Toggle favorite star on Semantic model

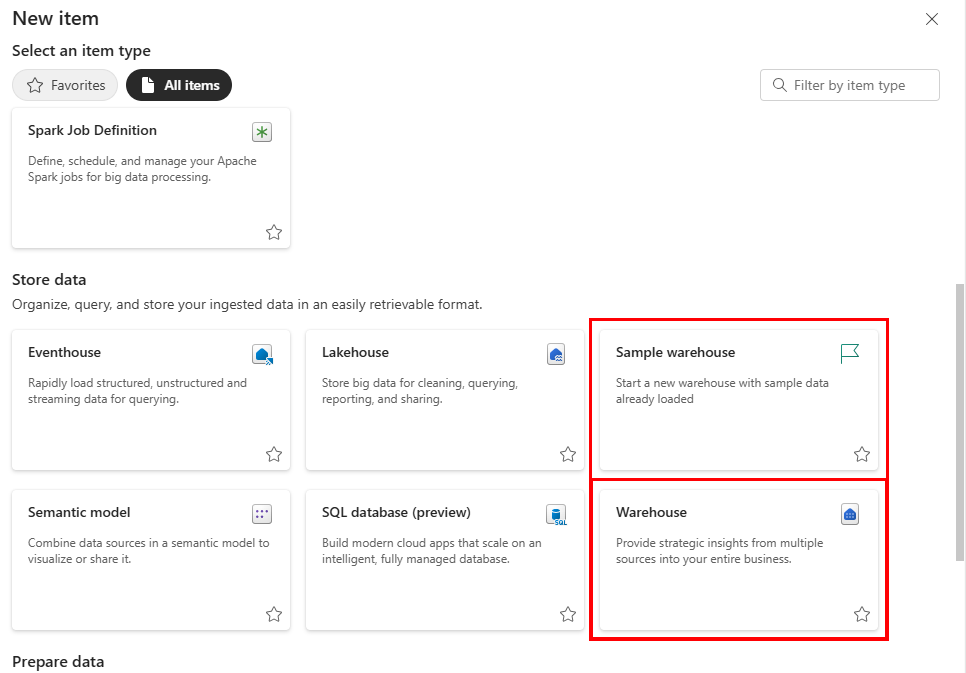pyautogui.click(x=274, y=614)
